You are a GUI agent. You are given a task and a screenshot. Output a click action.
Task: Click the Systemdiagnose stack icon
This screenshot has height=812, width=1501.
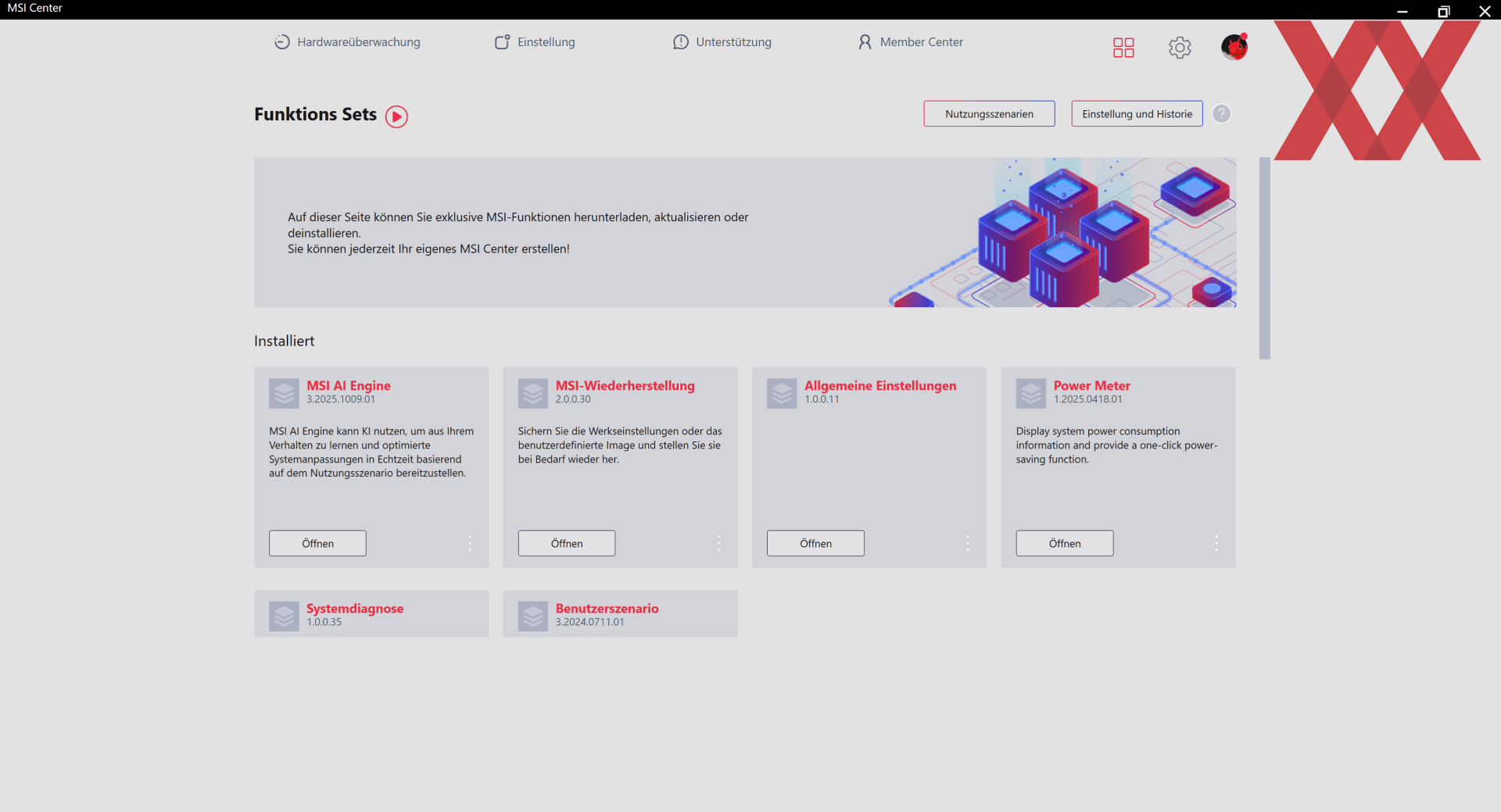[x=284, y=616]
